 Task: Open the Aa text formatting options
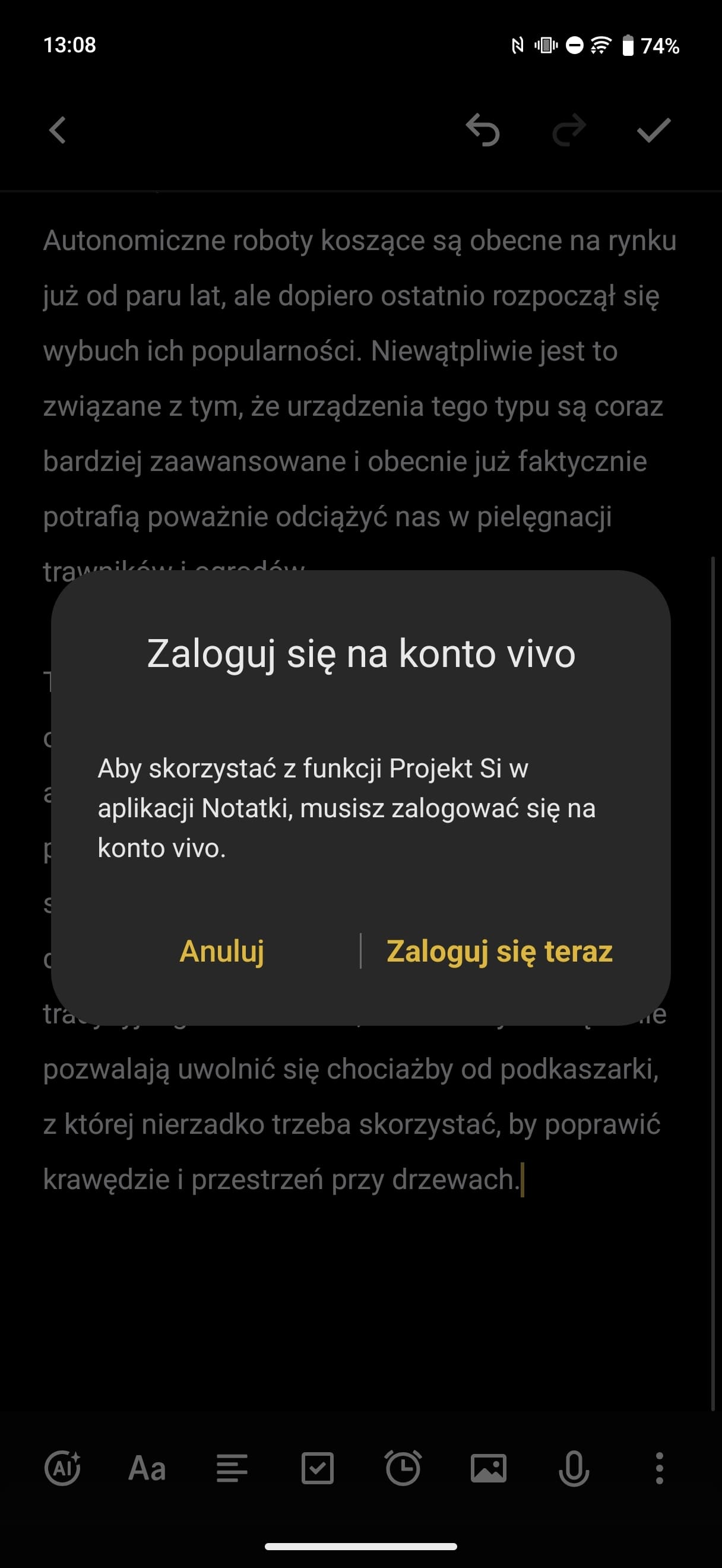147,1469
